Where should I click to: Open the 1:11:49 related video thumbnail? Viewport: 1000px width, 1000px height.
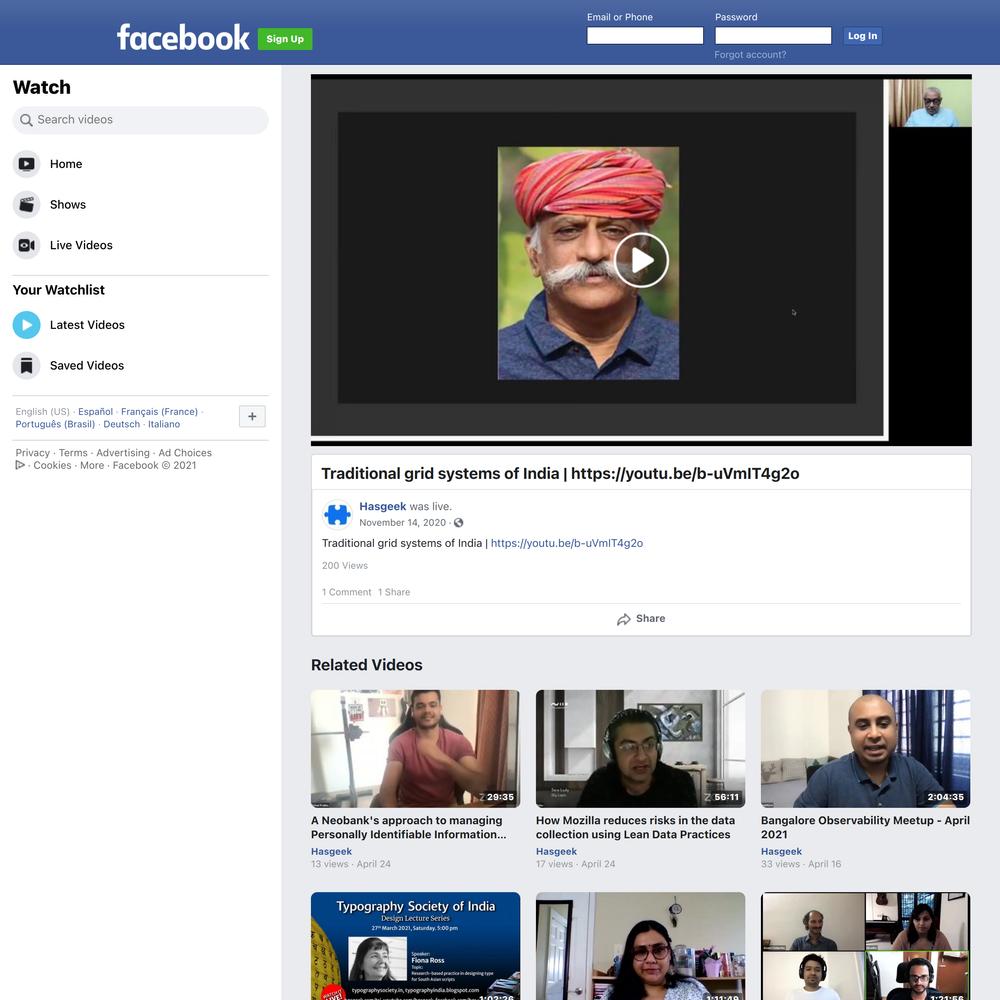[640, 946]
